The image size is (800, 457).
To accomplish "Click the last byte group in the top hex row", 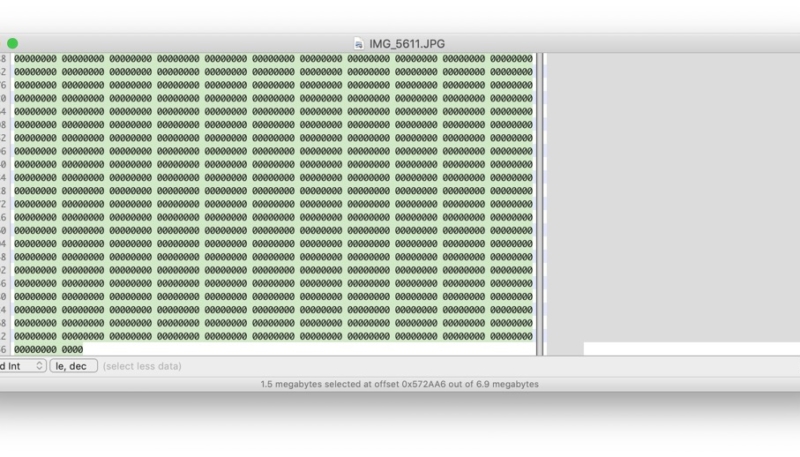I will coord(511,58).
